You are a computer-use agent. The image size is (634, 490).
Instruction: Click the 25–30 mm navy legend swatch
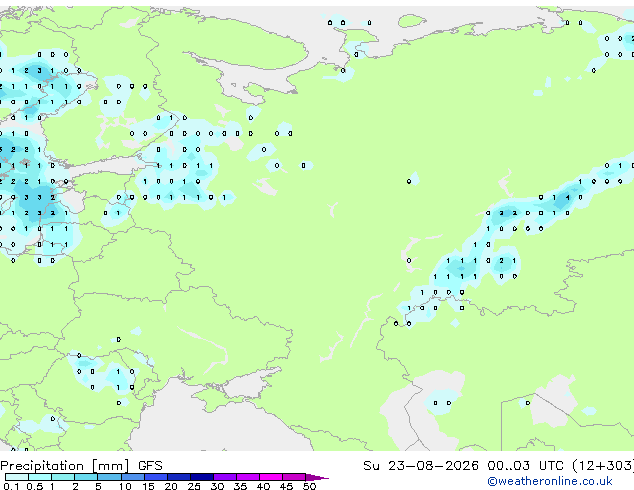coord(202,477)
